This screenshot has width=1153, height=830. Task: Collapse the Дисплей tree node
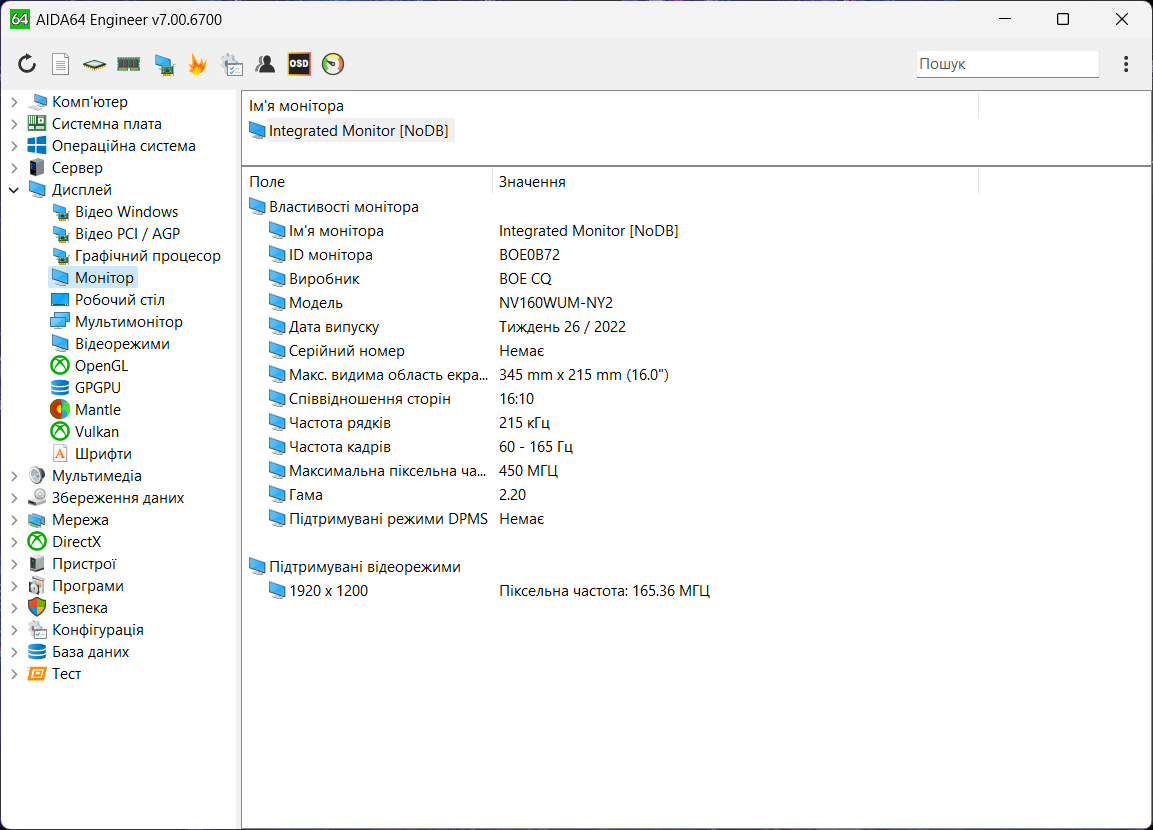tap(14, 190)
